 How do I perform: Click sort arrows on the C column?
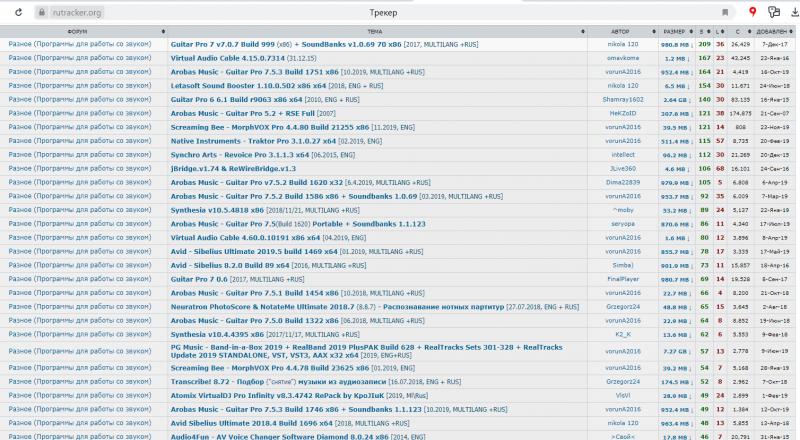tap(747, 32)
